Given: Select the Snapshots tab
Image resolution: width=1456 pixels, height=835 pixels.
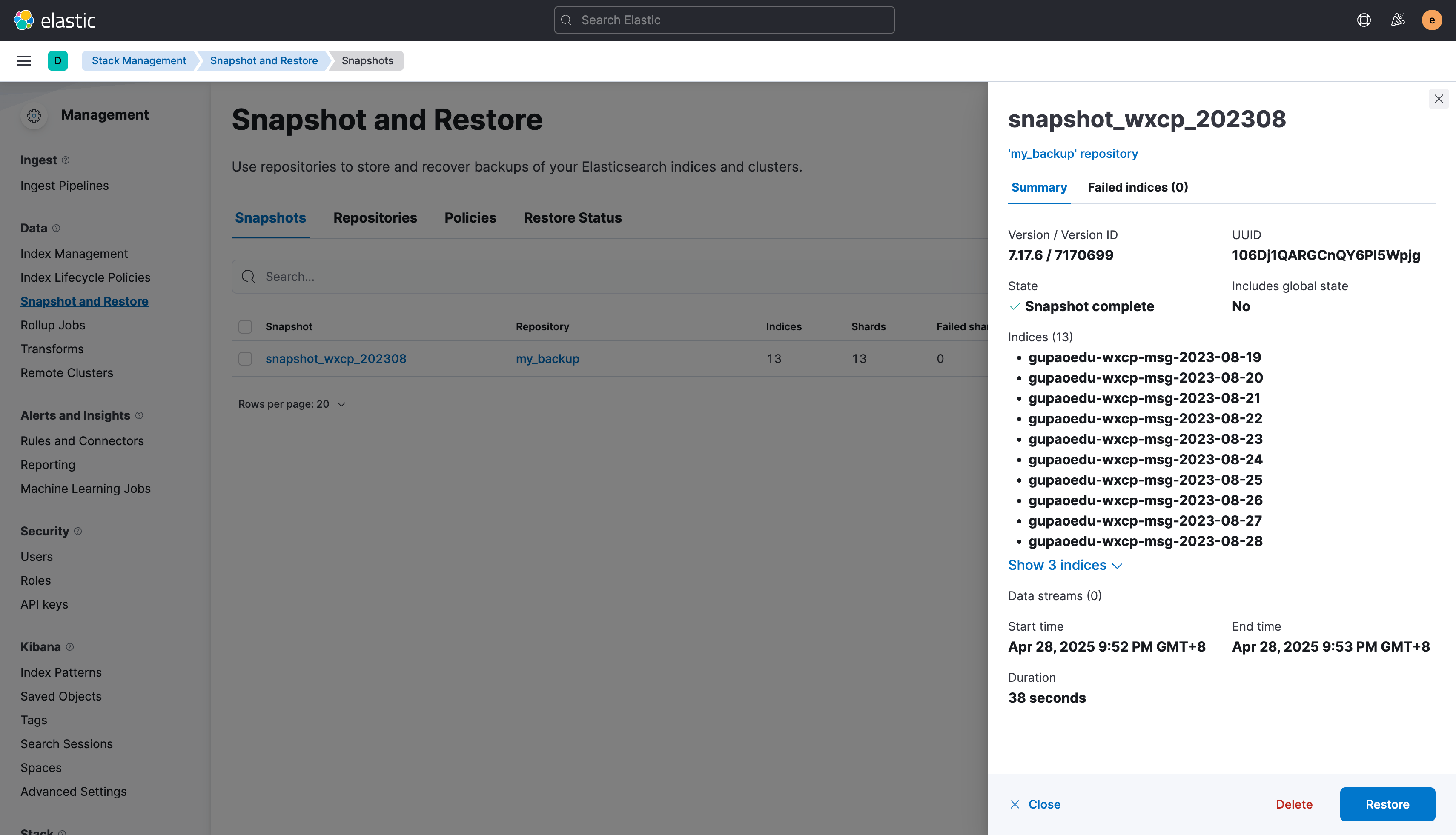Looking at the screenshot, I should (270, 218).
